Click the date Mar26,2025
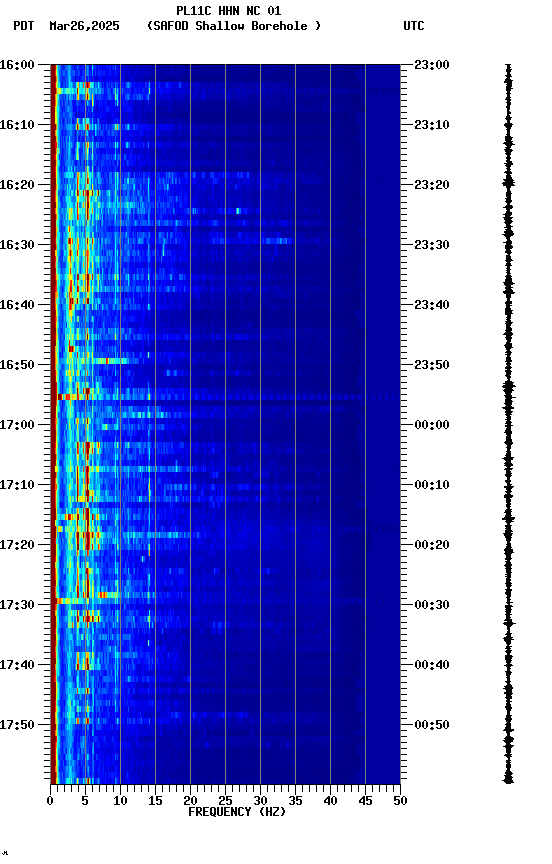 point(84,26)
